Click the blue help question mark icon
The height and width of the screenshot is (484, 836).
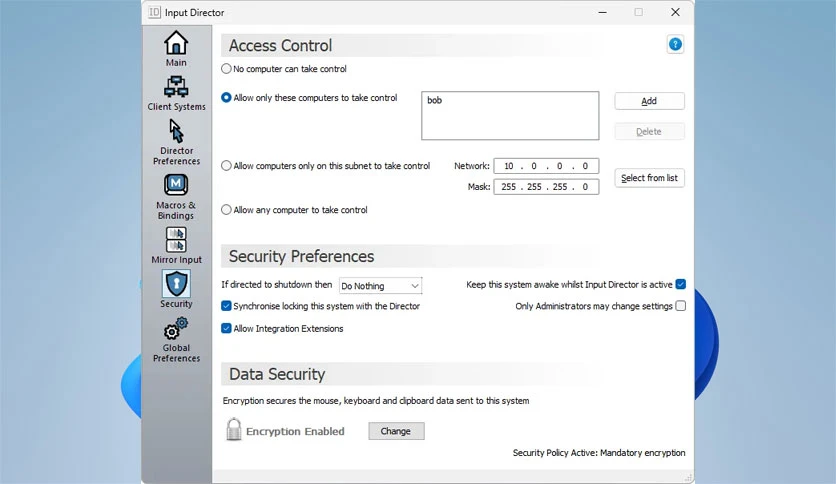pos(675,44)
